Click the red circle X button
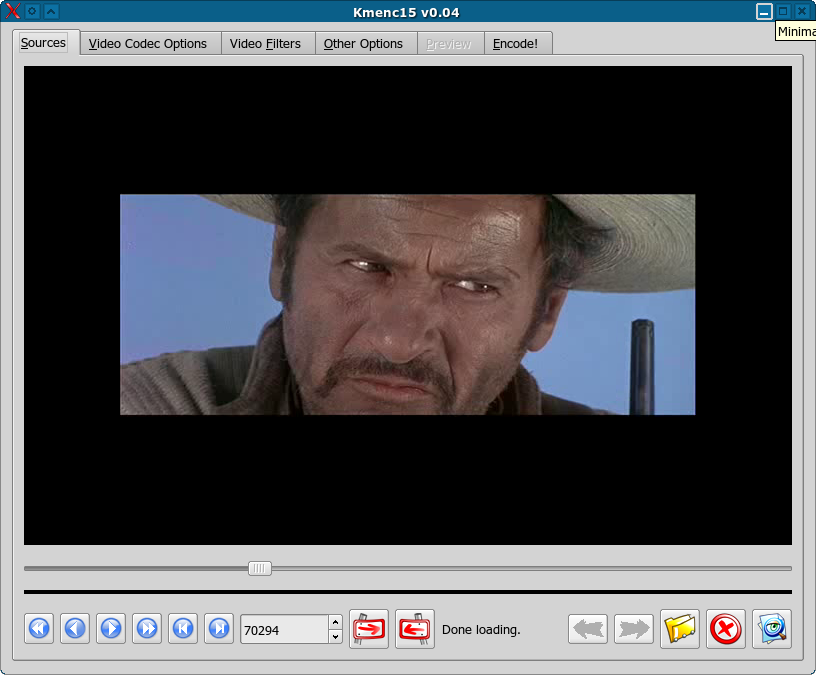Screen dimensions: 816x675 click(726, 629)
